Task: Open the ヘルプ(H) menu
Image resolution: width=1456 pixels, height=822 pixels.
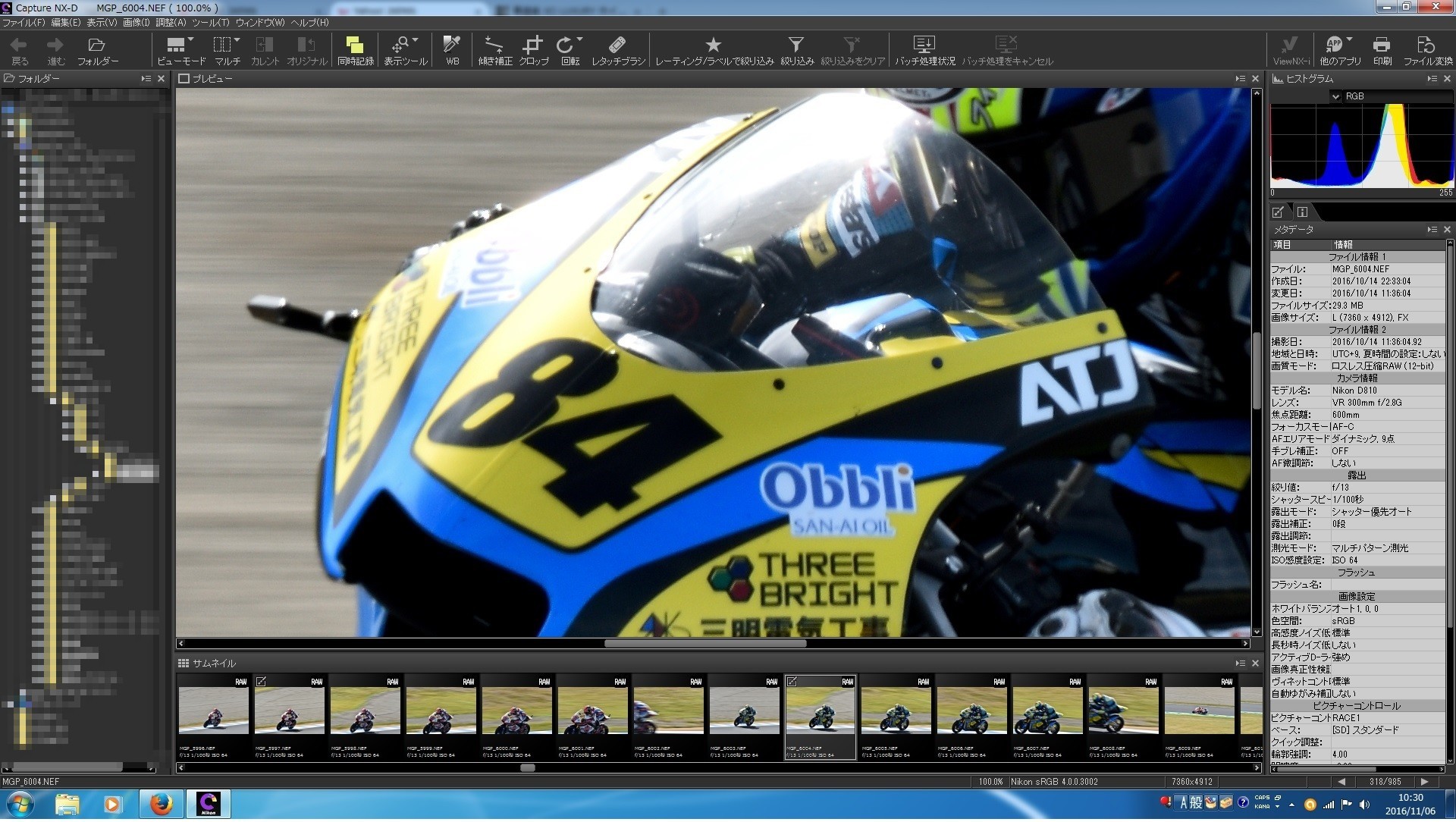Action: click(310, 23)
